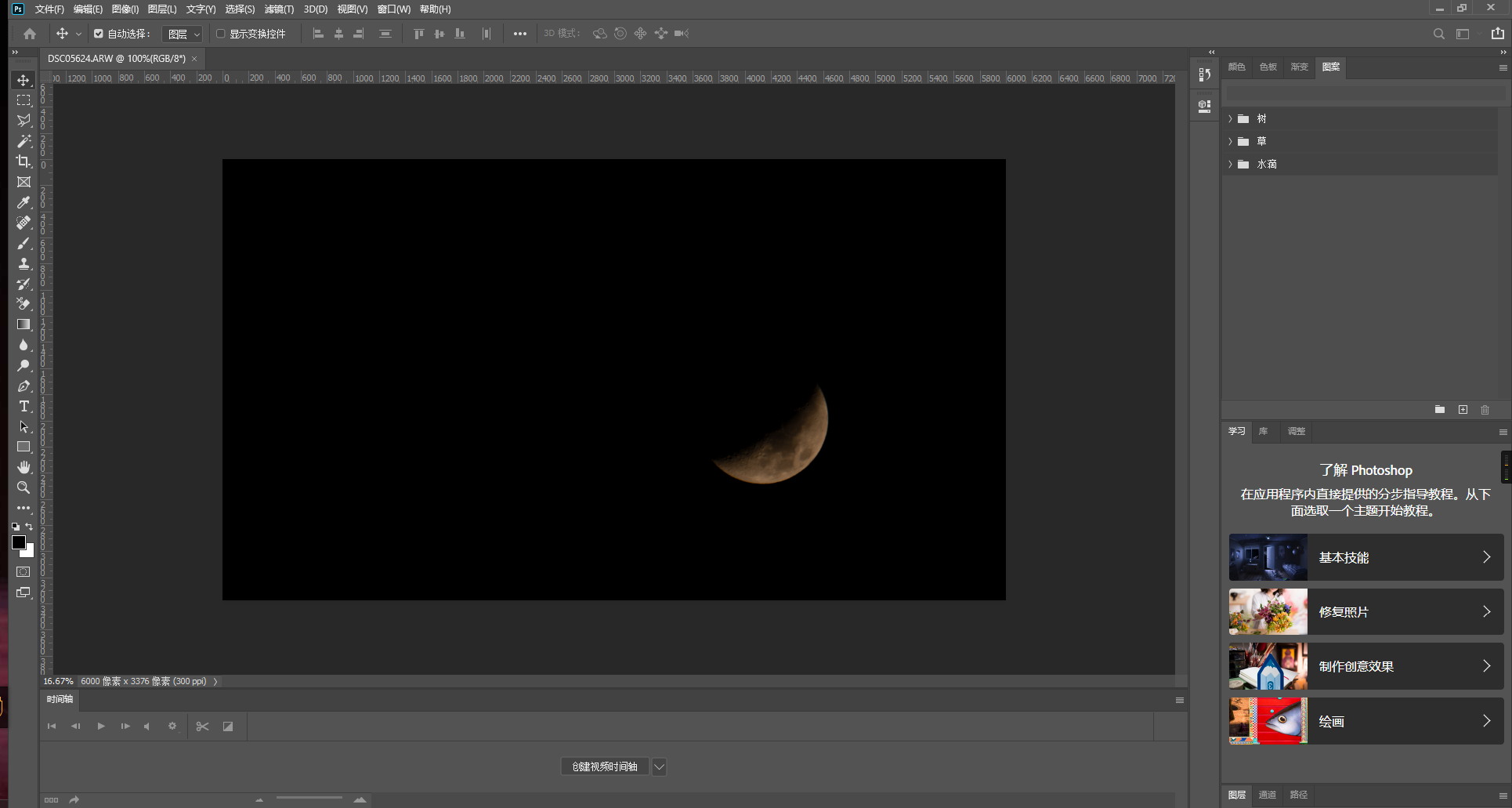1512x808 pixels.
Task: Open the workspace switcher icon
Action: click(x=1463, y=34)
